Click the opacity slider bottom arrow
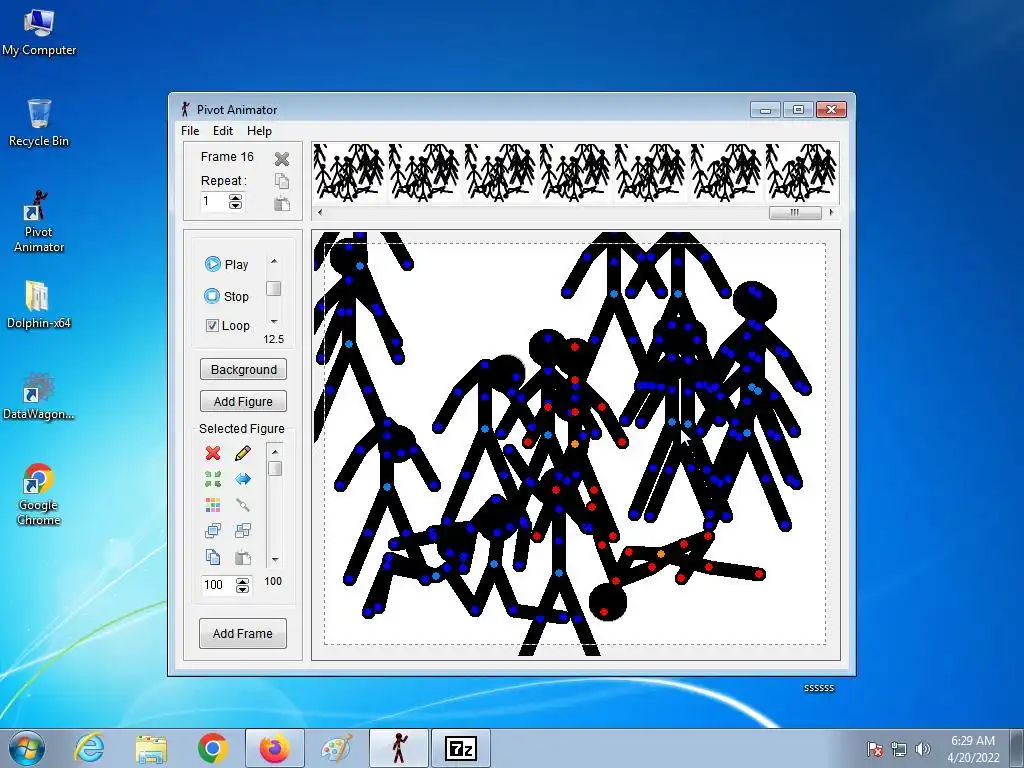1024x768 pixels. click(275, 560)
